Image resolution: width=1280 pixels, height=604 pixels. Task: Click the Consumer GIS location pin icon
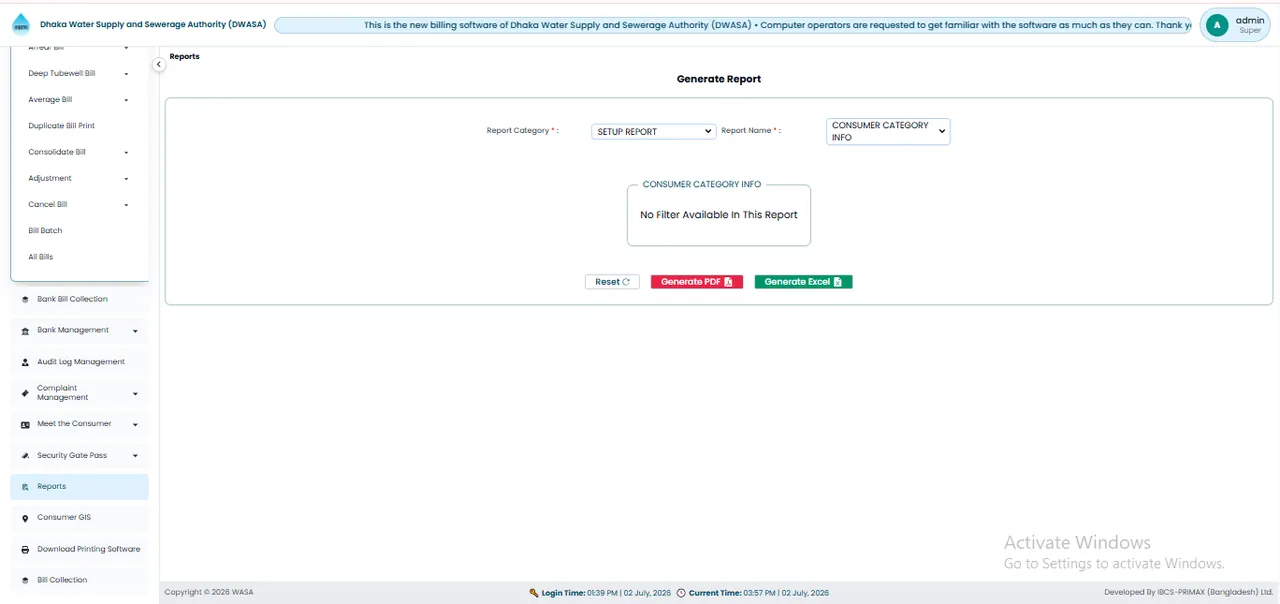coord(26,518)
